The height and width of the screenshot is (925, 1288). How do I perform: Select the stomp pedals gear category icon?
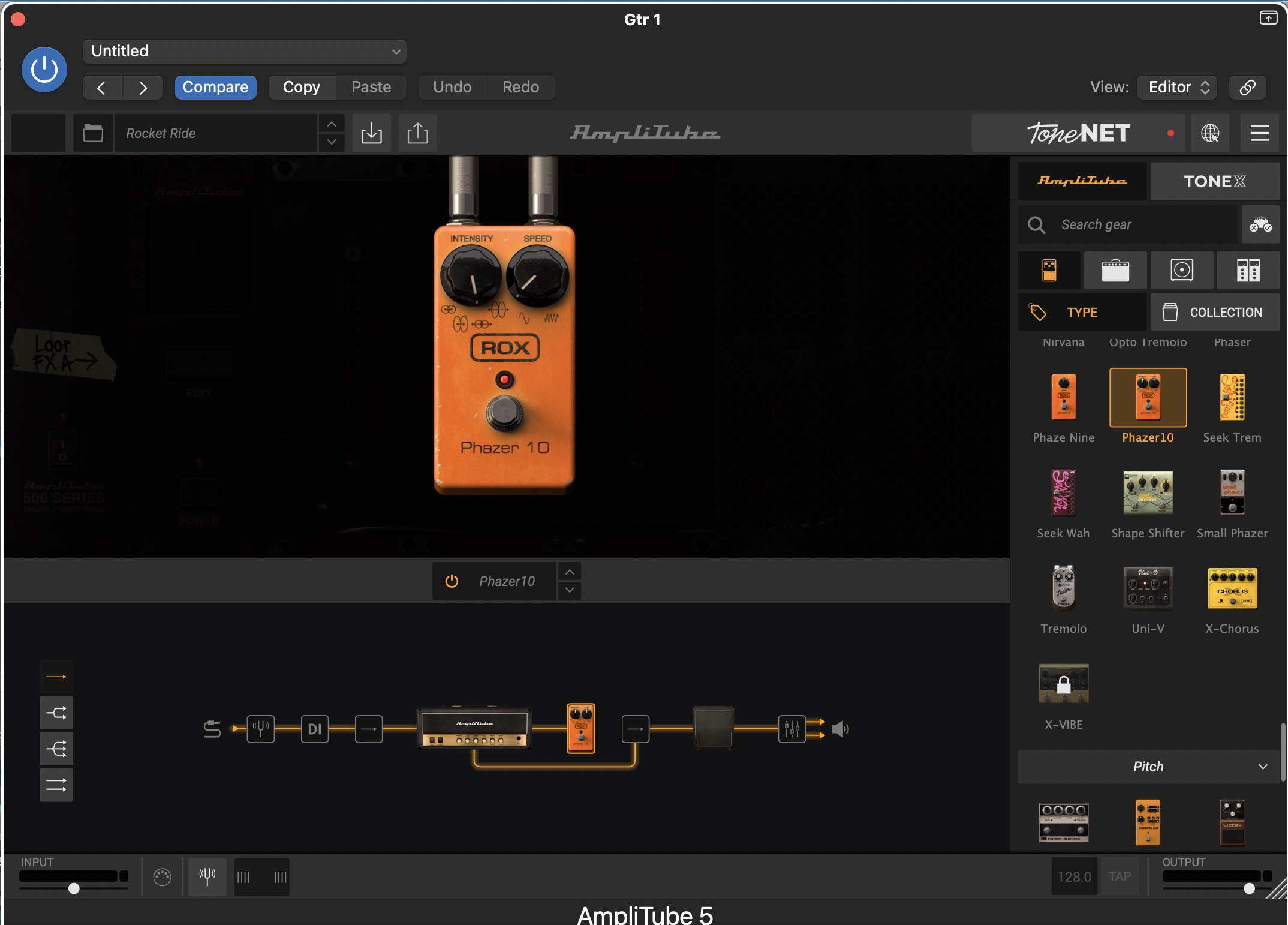(1049, 271)
